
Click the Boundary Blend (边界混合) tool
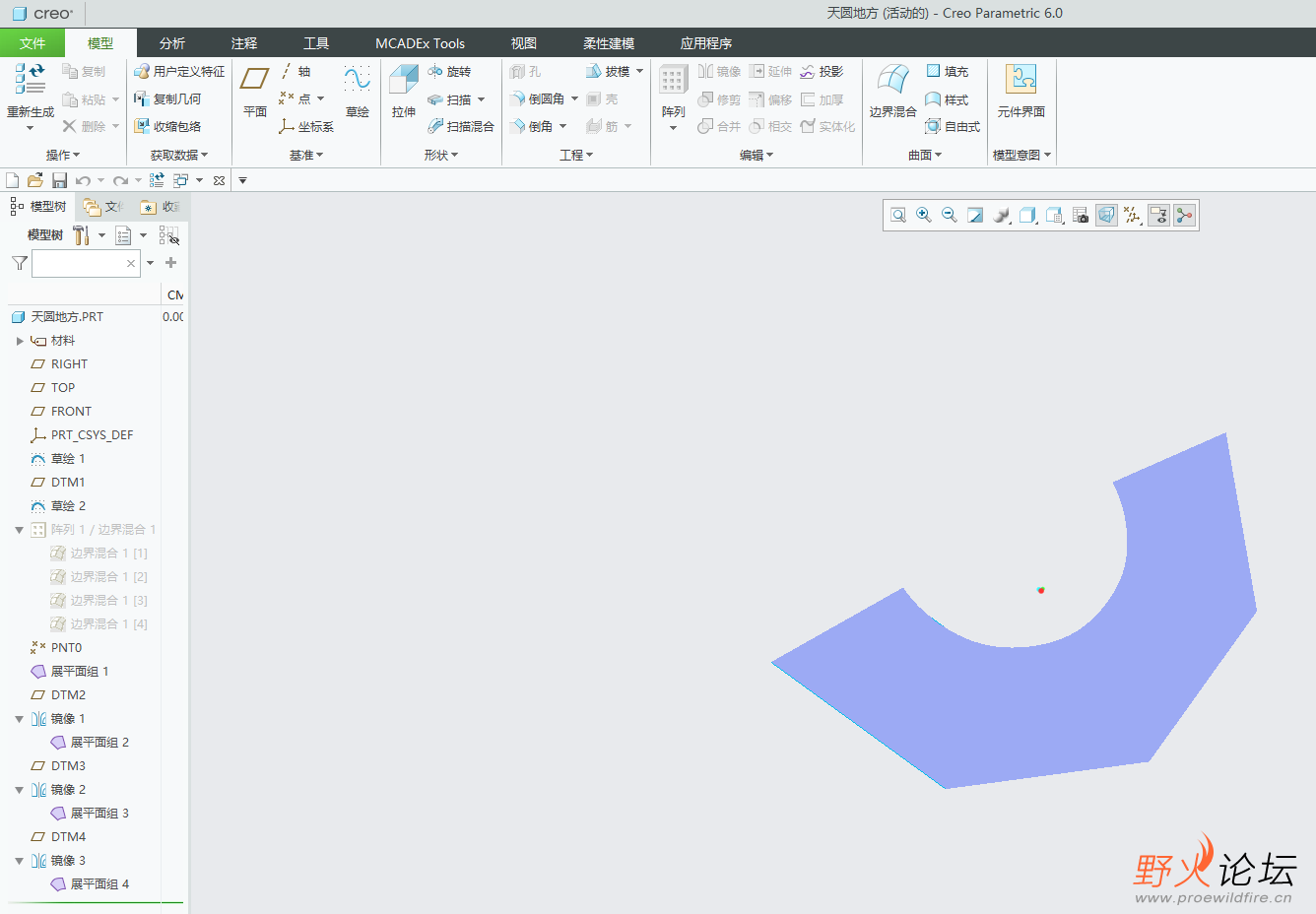click(x=892, y=91)
